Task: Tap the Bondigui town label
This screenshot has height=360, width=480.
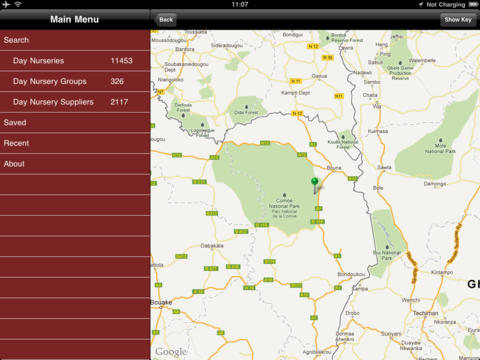Action: point(293,35)
